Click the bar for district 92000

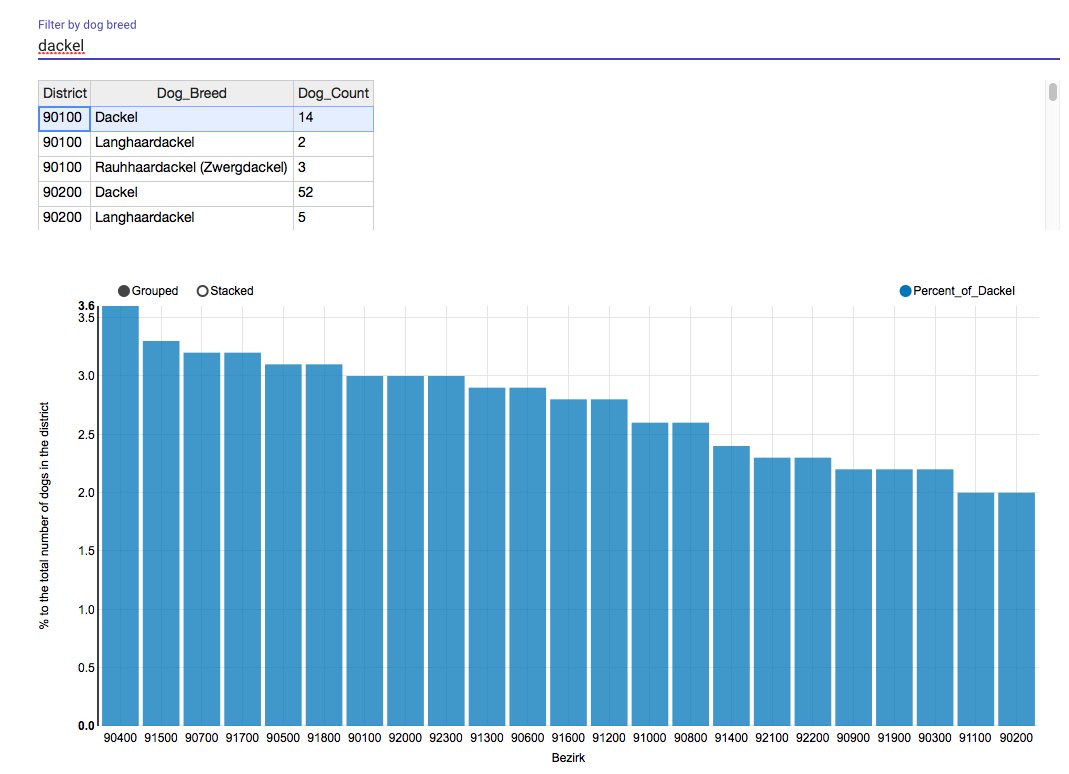(x=405, y=551)
